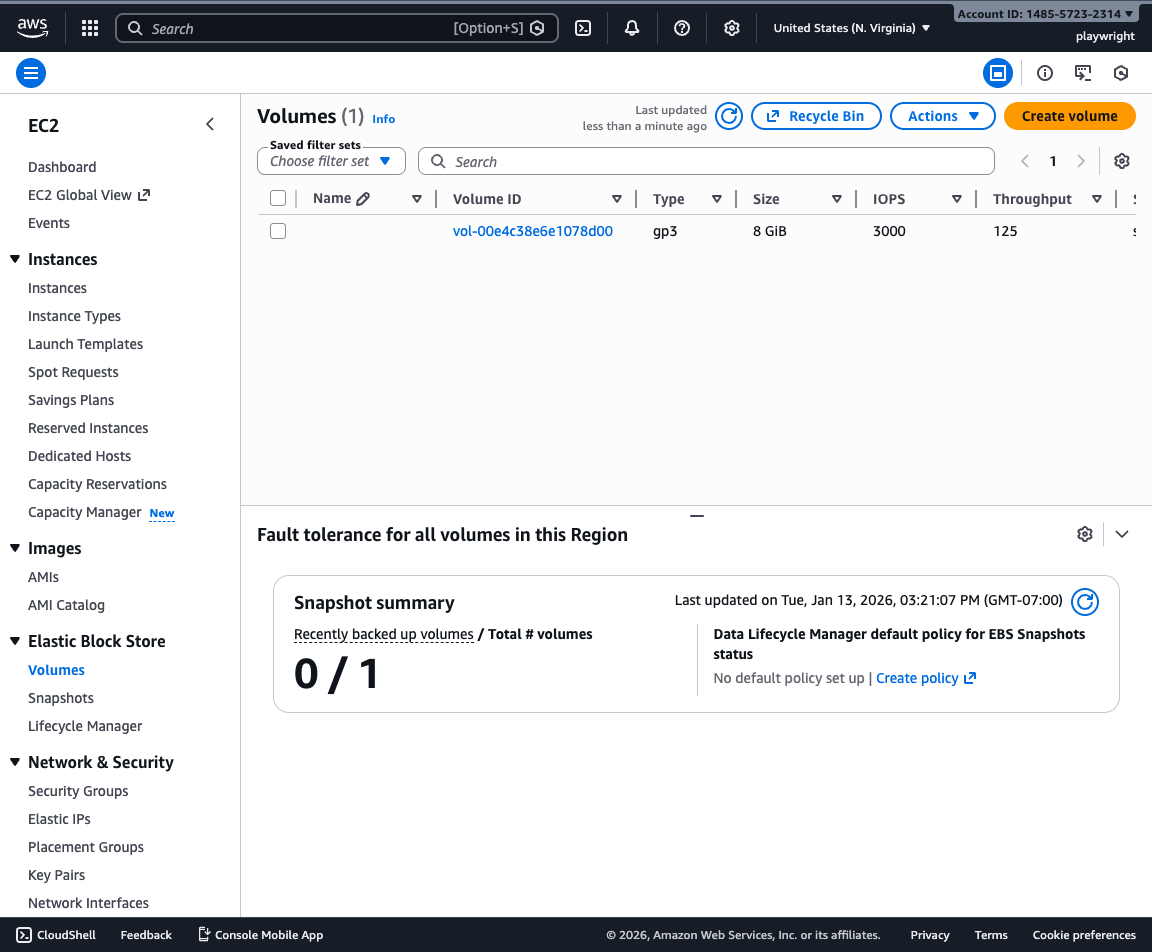Open the Actions dropdown
This screenshot has width=1152, height=952.
click(942, 116)
